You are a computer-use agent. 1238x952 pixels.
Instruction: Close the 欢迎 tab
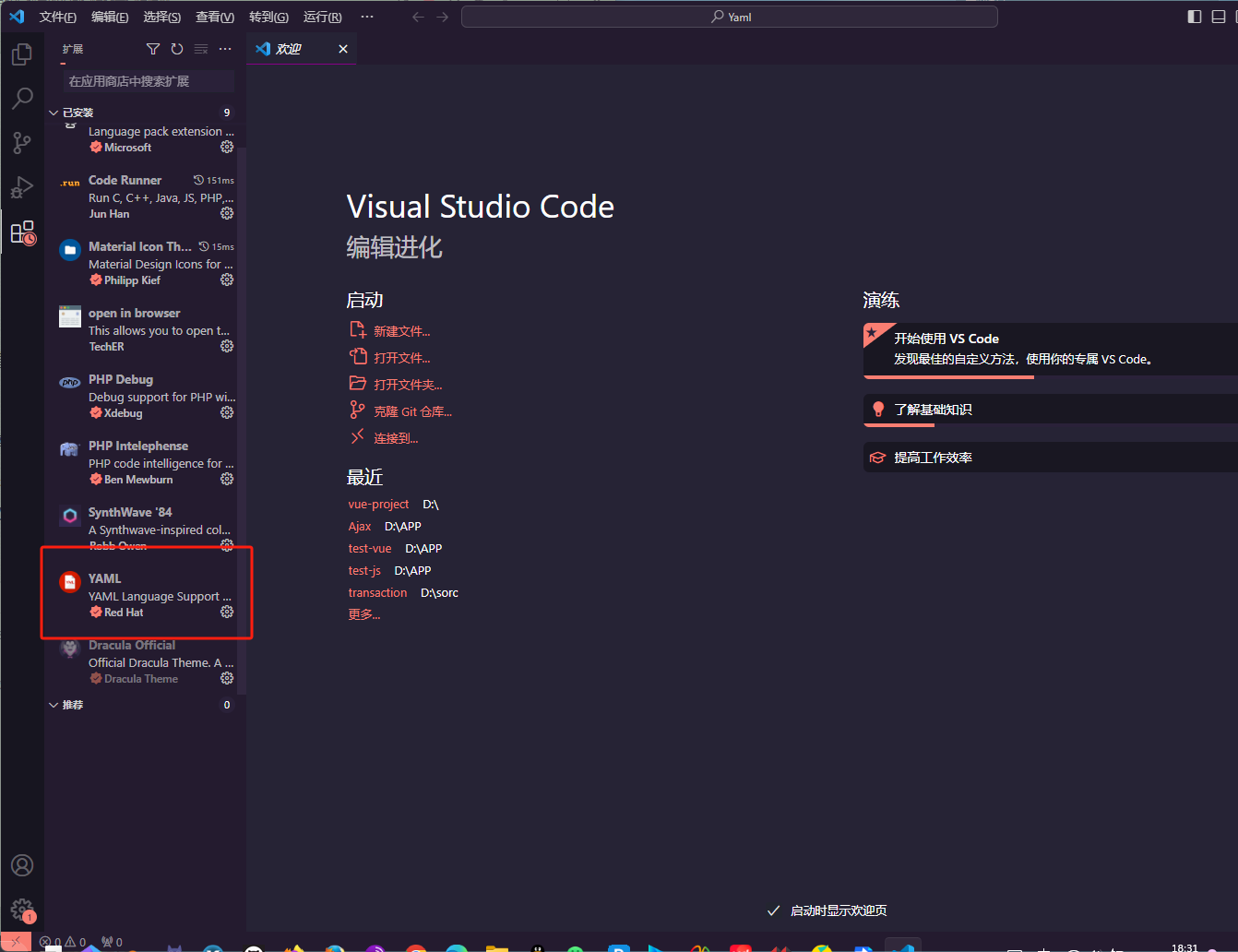point(343,49)
